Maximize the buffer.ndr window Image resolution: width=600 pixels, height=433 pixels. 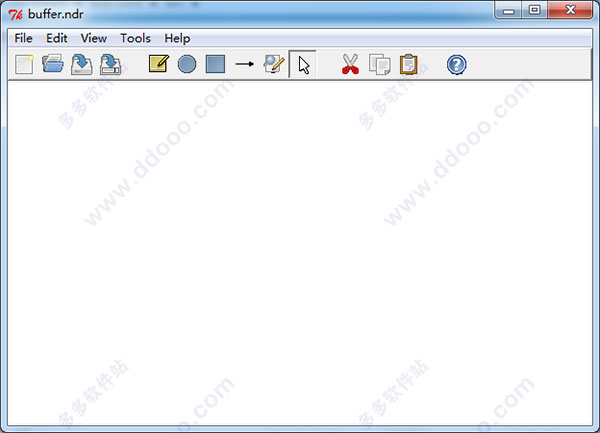(x=535, y=10)
